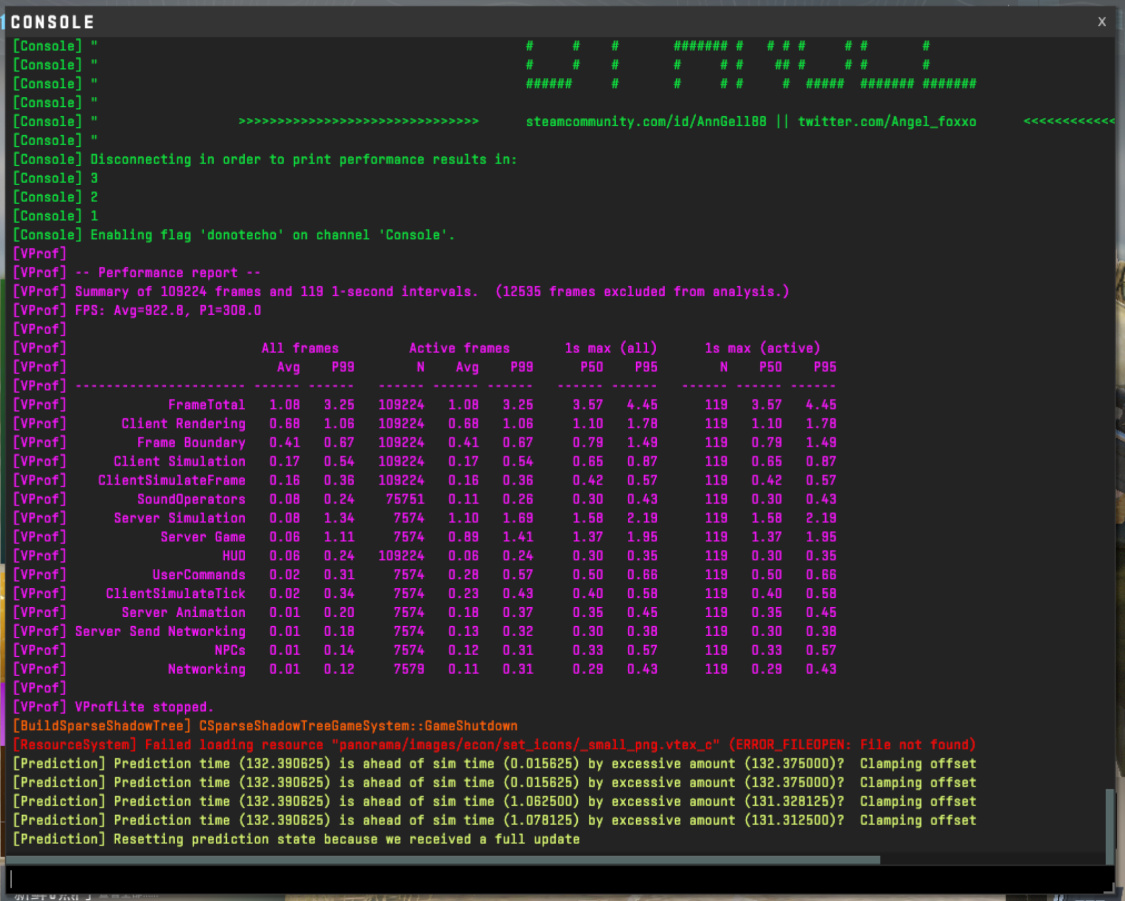The height and width of the screenshot is (901, 1125).
Task: Click the twitter.com/Angel_foxxo link text
Action: pos(887,121)
